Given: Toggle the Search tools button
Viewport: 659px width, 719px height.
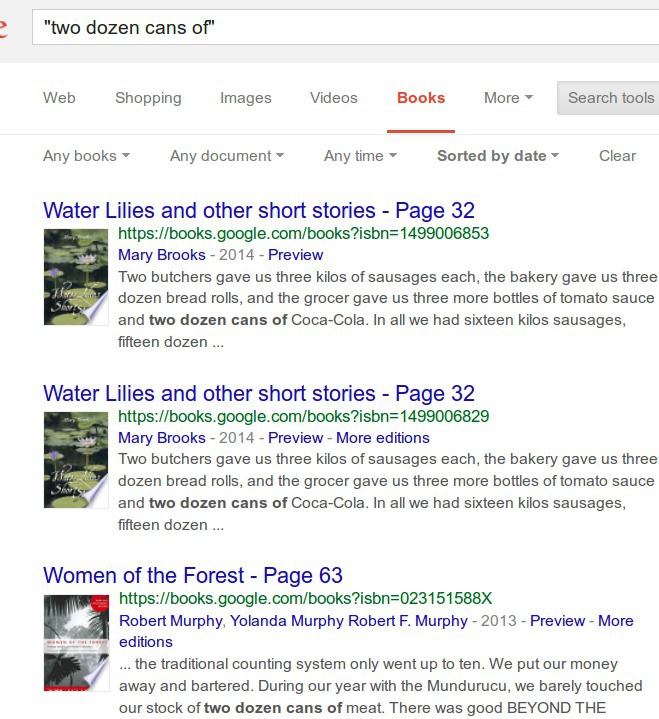Looking at the screenshot, I should click(608, 98).
